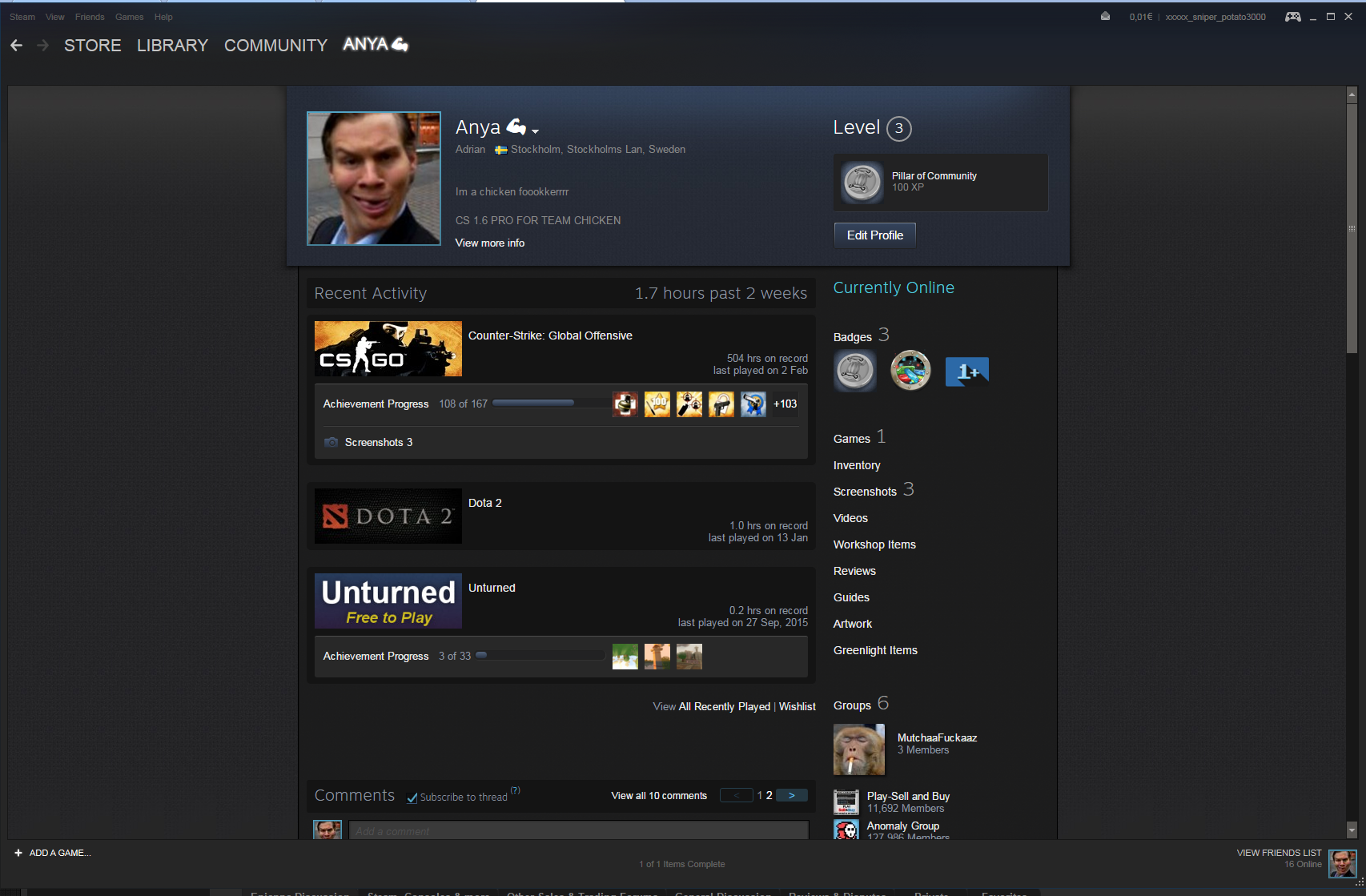
Task: Select the first silver badge under Badges
Action: point(855,371)
